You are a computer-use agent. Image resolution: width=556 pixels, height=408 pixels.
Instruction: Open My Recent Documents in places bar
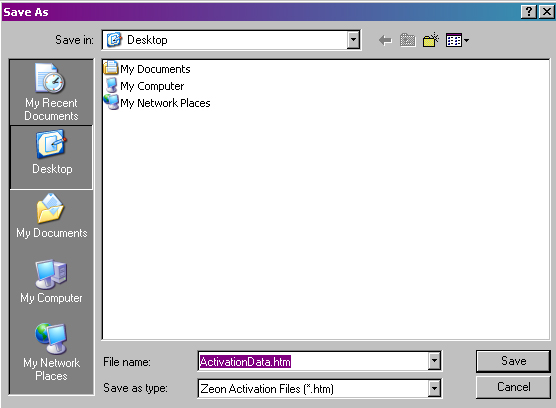pyautogui.click(x=51, y=92)
